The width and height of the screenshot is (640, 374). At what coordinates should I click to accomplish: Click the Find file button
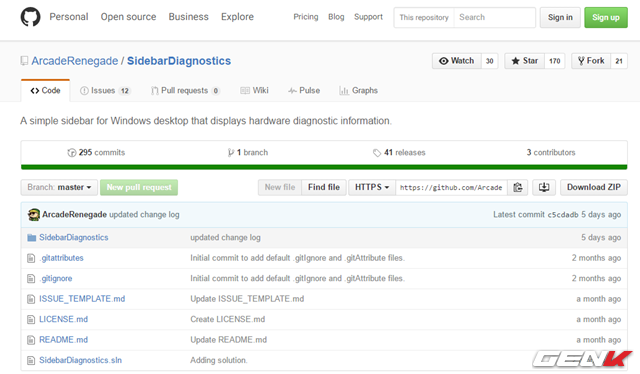[x=324, y=187]
